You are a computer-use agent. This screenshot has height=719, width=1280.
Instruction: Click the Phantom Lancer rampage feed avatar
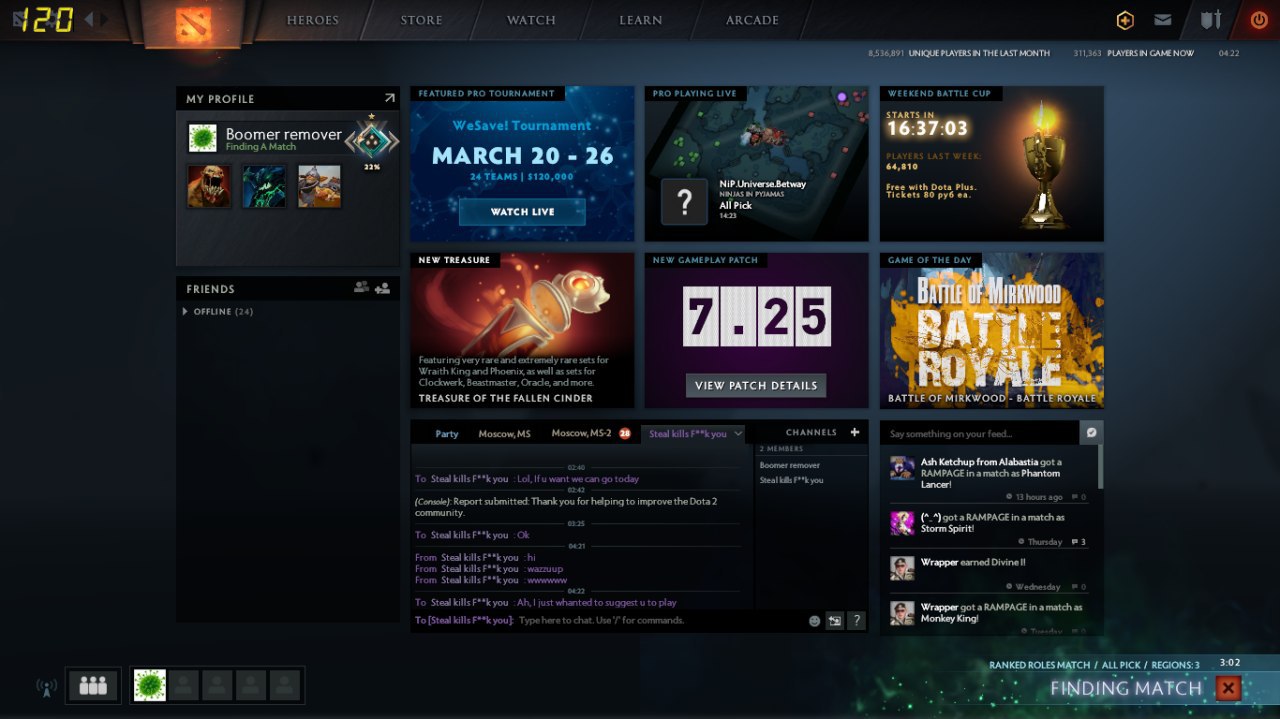click(902, 468)
